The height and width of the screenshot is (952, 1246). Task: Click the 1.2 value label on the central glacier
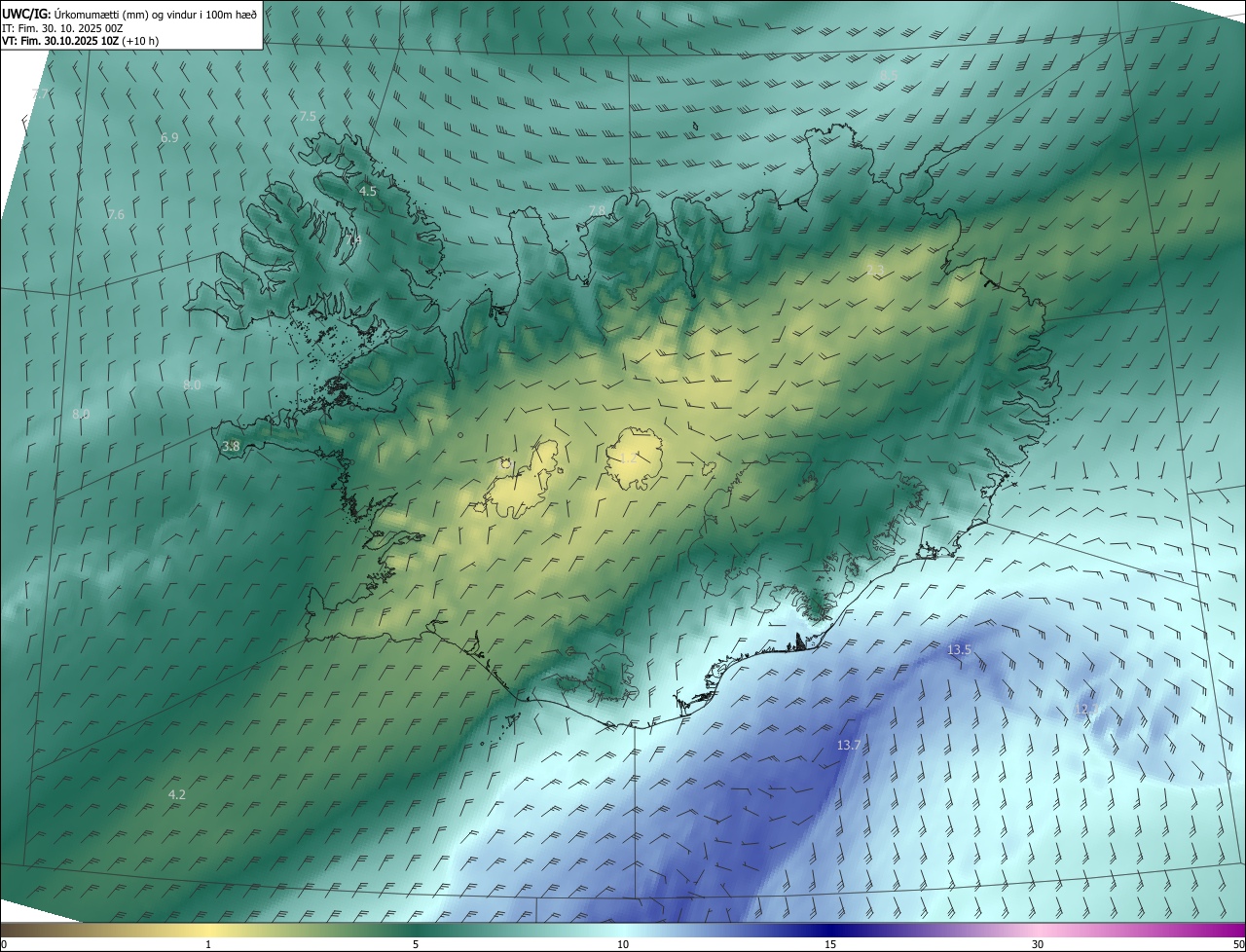(x=630, y=458)
